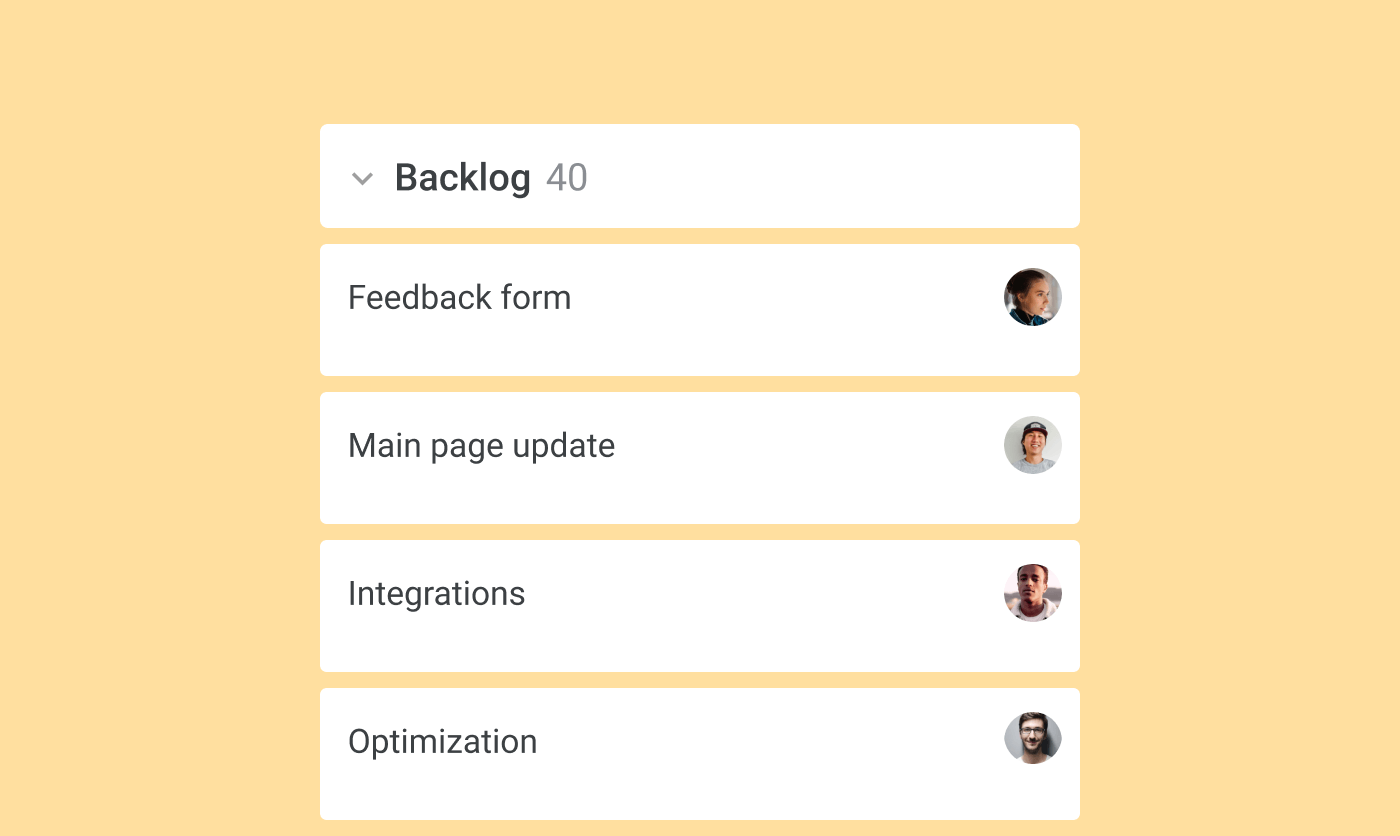Select the Backlog heading label
The image size is (1400, 836).
463,178
